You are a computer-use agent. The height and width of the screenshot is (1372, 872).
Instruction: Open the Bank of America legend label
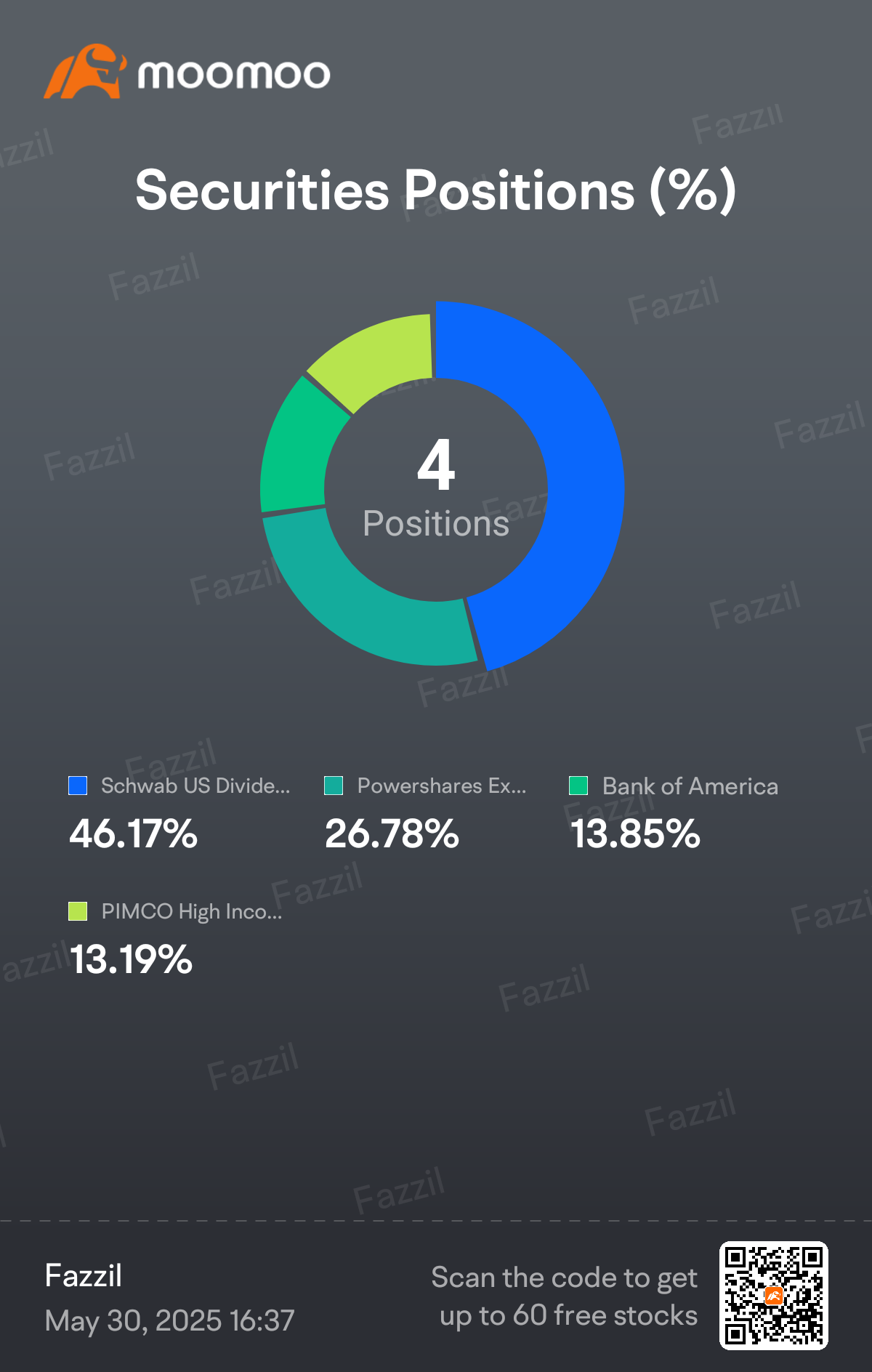(x=690, y=786)
